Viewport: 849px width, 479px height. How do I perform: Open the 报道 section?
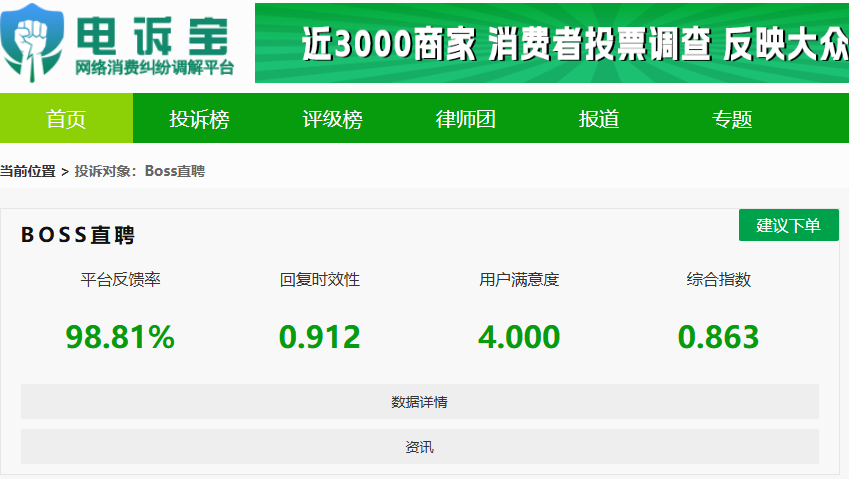click(599, 118)
